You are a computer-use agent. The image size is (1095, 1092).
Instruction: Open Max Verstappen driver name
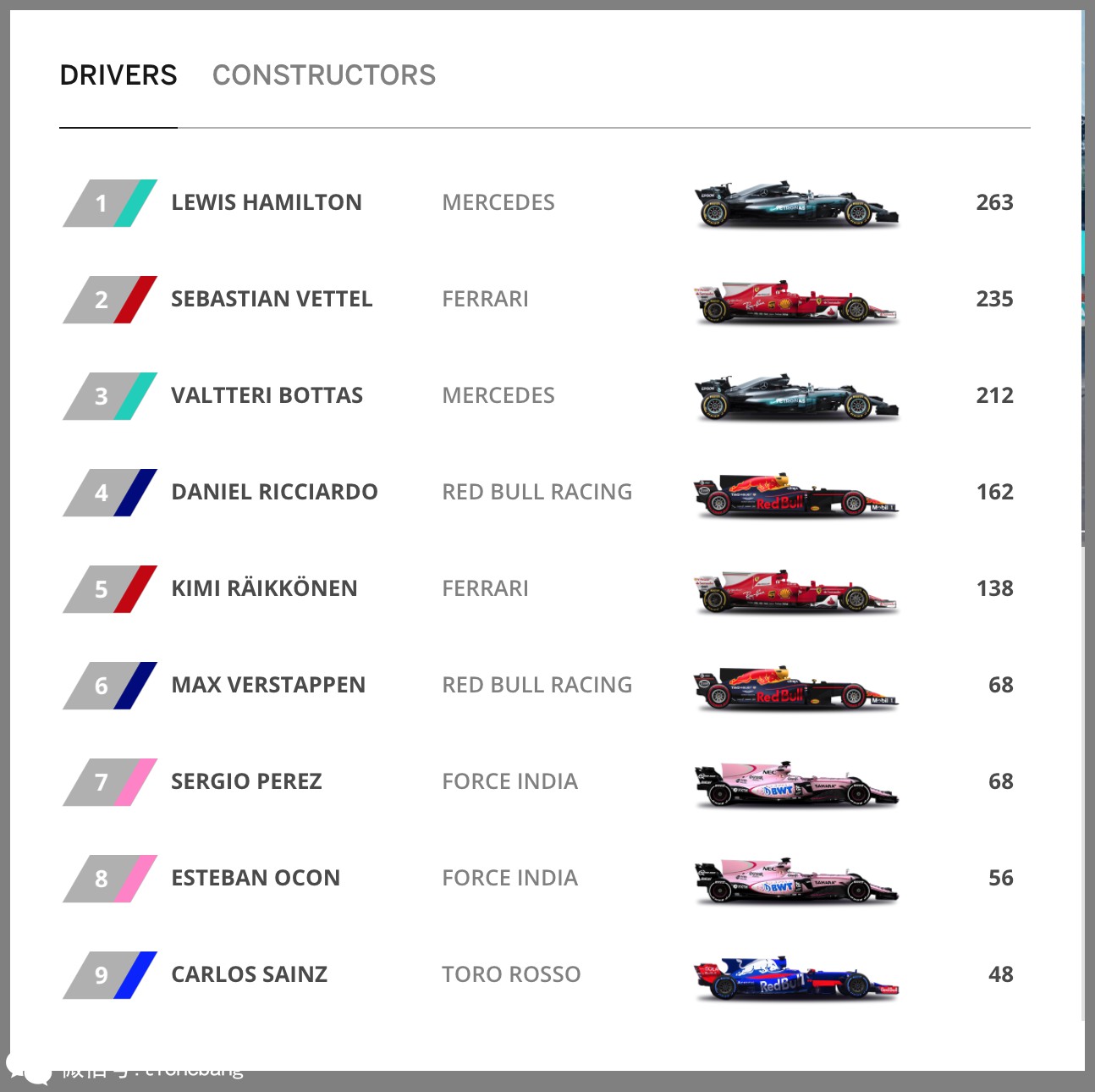(268, 685)
